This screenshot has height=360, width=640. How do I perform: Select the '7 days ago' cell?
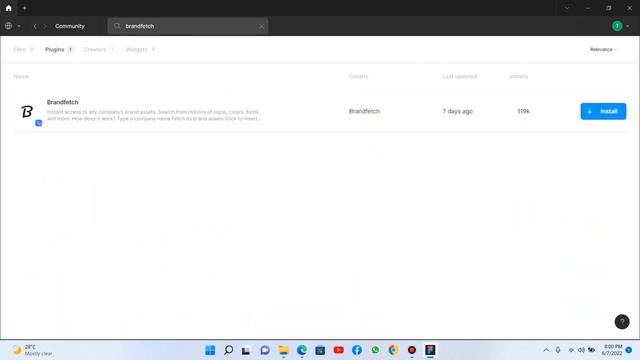click(x=458, y=111)
